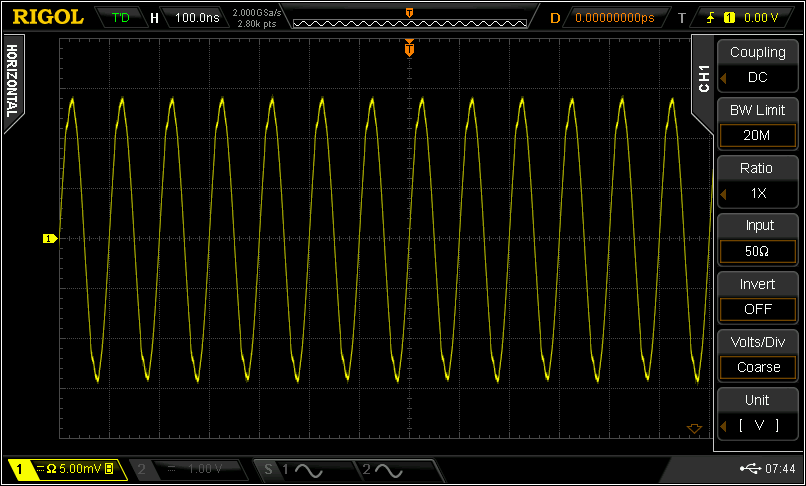This screenshot has width=806, height=486.
Task: Click the channel 1 5.00mV scale readout
Action: tap(81, 469)
